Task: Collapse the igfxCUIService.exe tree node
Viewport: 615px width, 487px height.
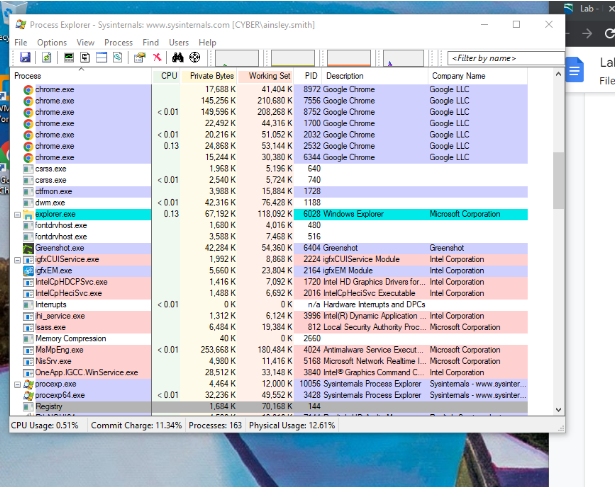Action: [x=17, y=260]
